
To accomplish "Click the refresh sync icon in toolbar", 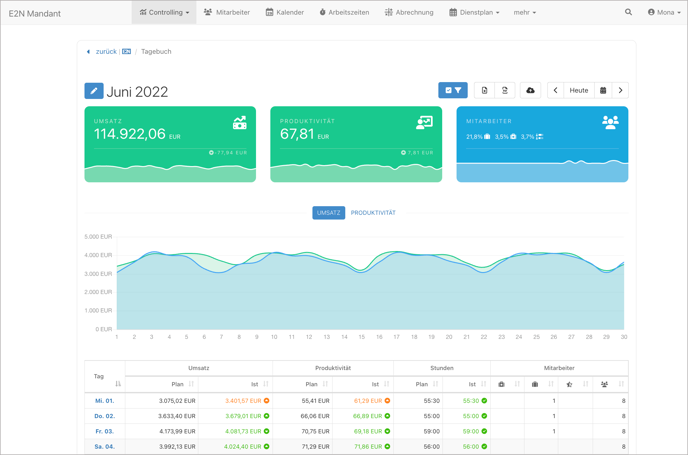I will click(505, 90).
